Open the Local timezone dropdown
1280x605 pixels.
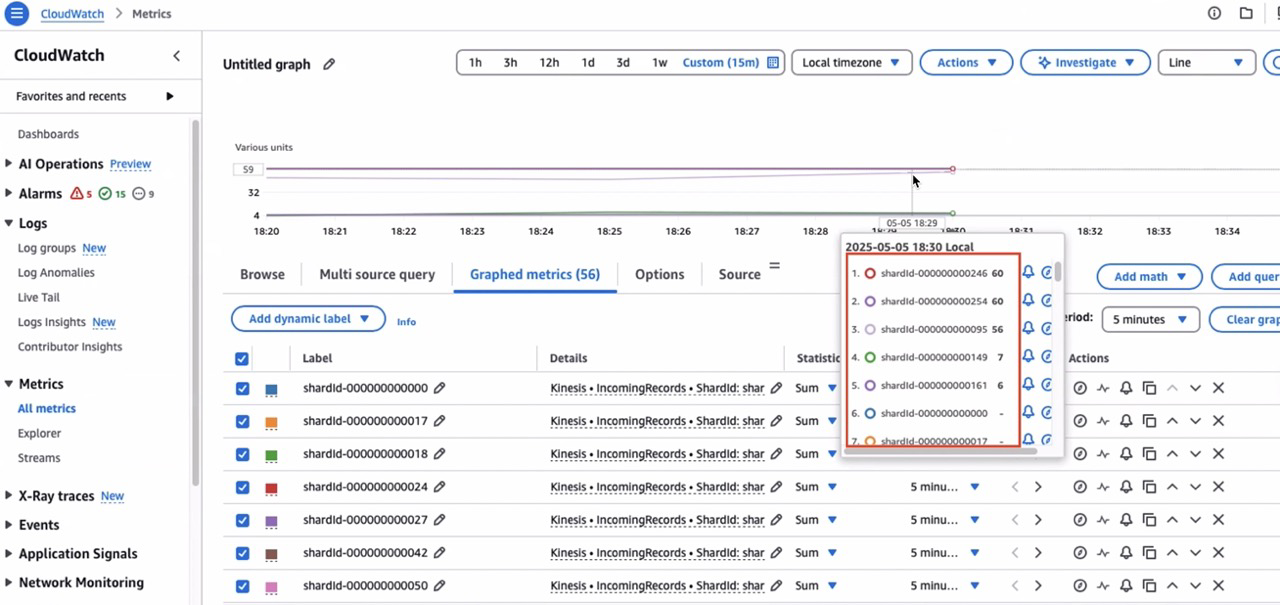click(x=851, y=62)
